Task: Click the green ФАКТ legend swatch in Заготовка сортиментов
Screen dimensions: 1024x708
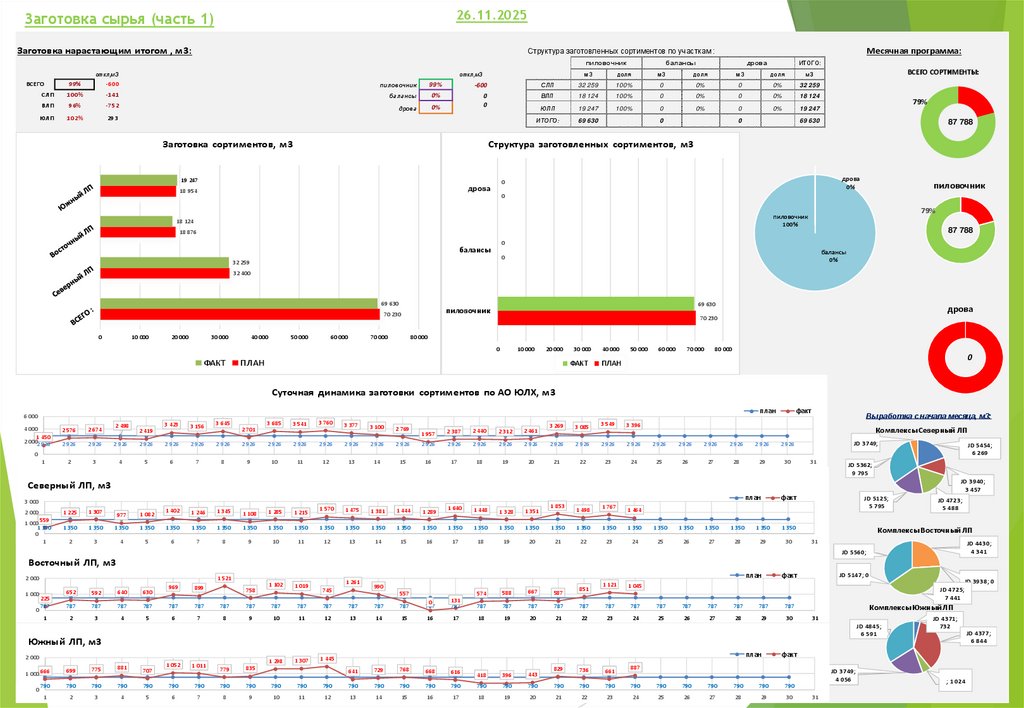Action: (199, 363)
